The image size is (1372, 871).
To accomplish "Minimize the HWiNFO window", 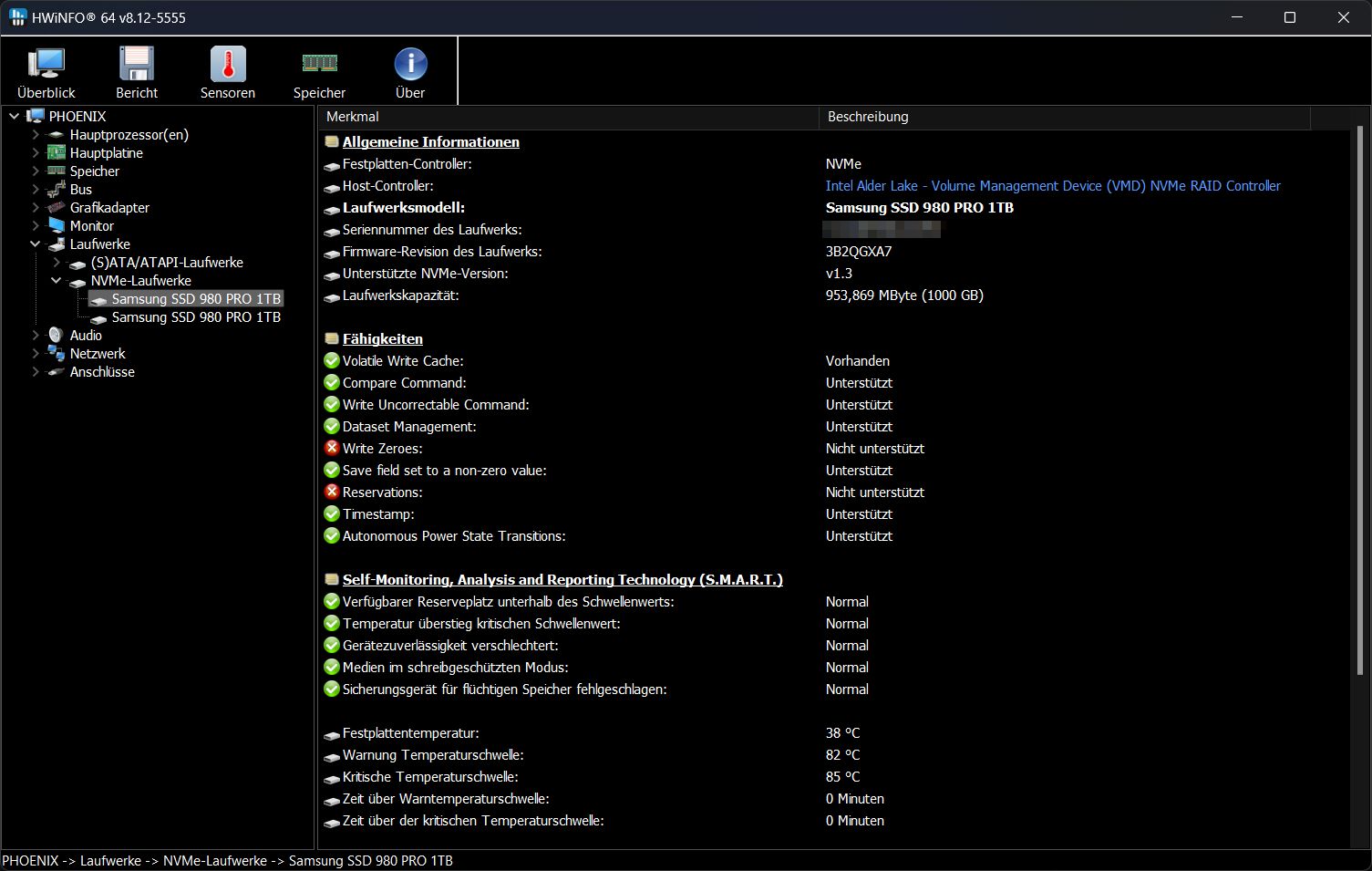I will click(x=1236, y=17).
